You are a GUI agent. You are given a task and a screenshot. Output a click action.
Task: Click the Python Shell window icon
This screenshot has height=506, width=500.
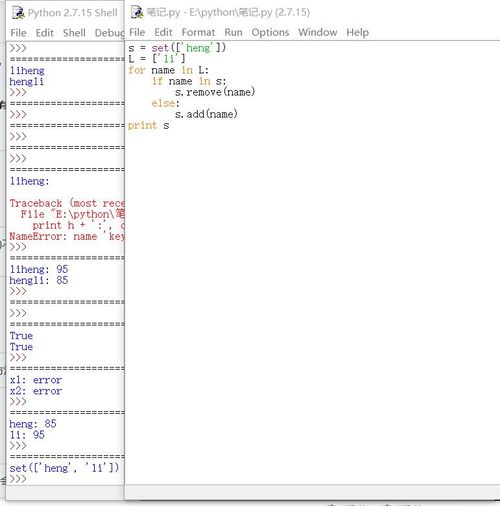coord(18,13)
